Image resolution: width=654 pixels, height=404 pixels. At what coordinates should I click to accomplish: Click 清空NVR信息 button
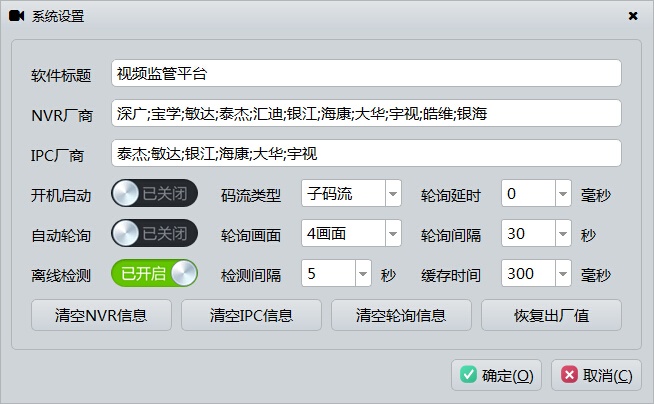pos(101,315)
